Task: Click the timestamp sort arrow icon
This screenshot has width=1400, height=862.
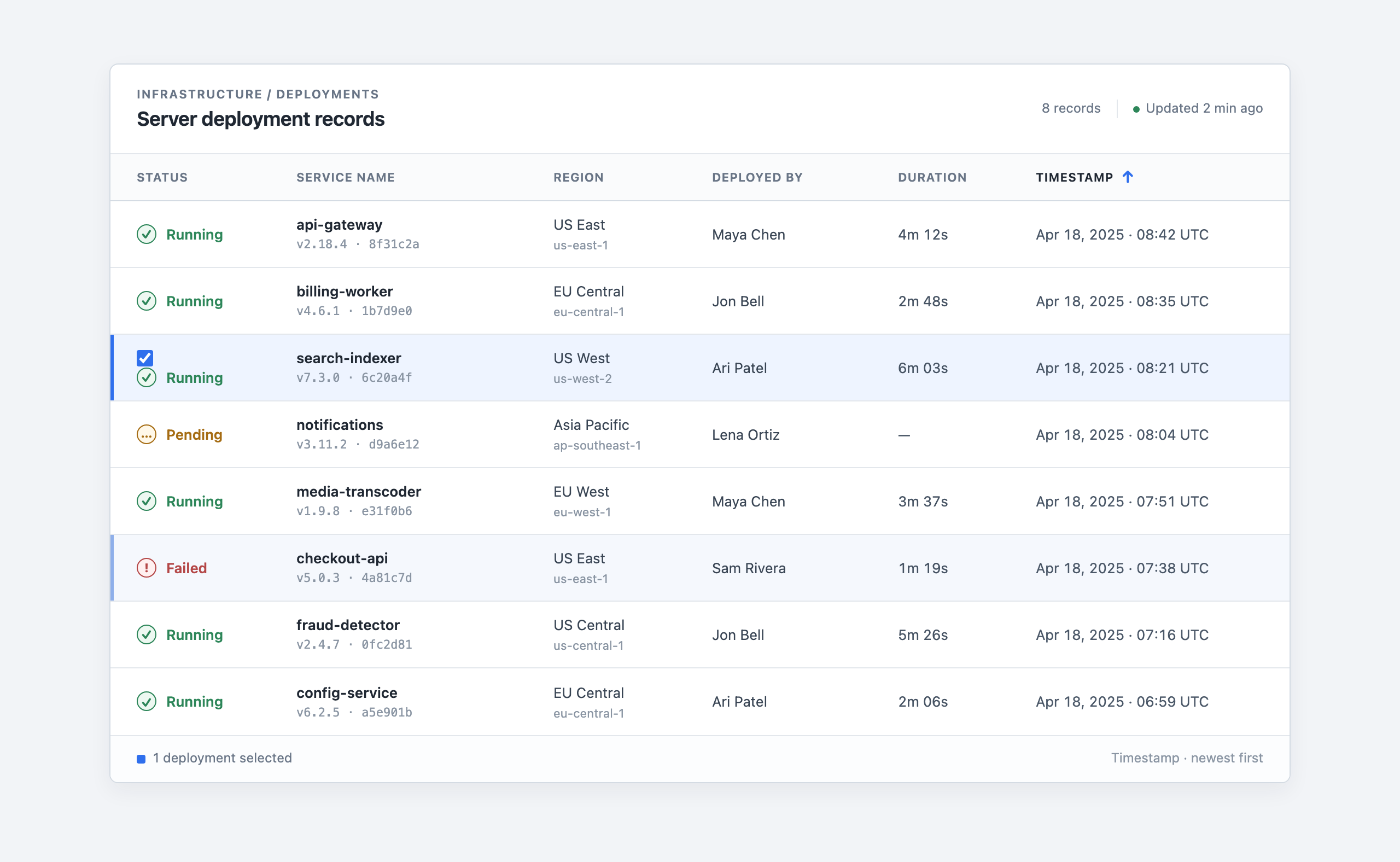Action: pyautogui.click(x=1128, y=177)
